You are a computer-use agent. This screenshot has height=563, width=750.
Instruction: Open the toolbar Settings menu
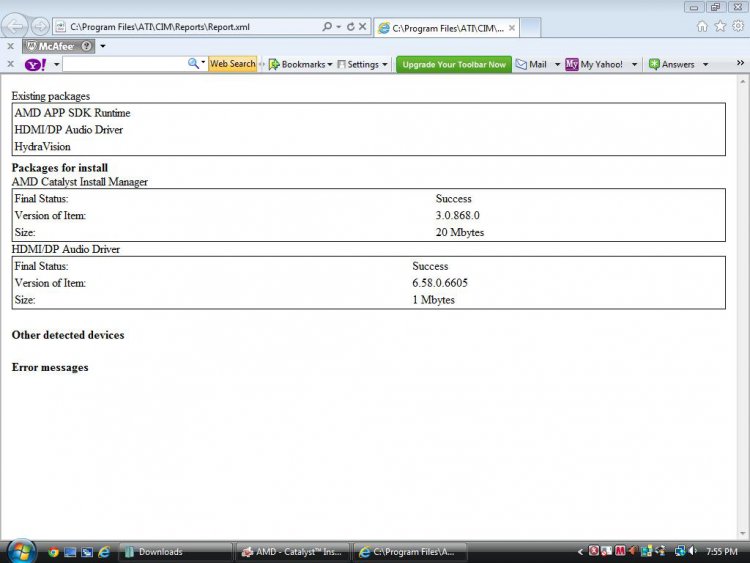(362, 64)
